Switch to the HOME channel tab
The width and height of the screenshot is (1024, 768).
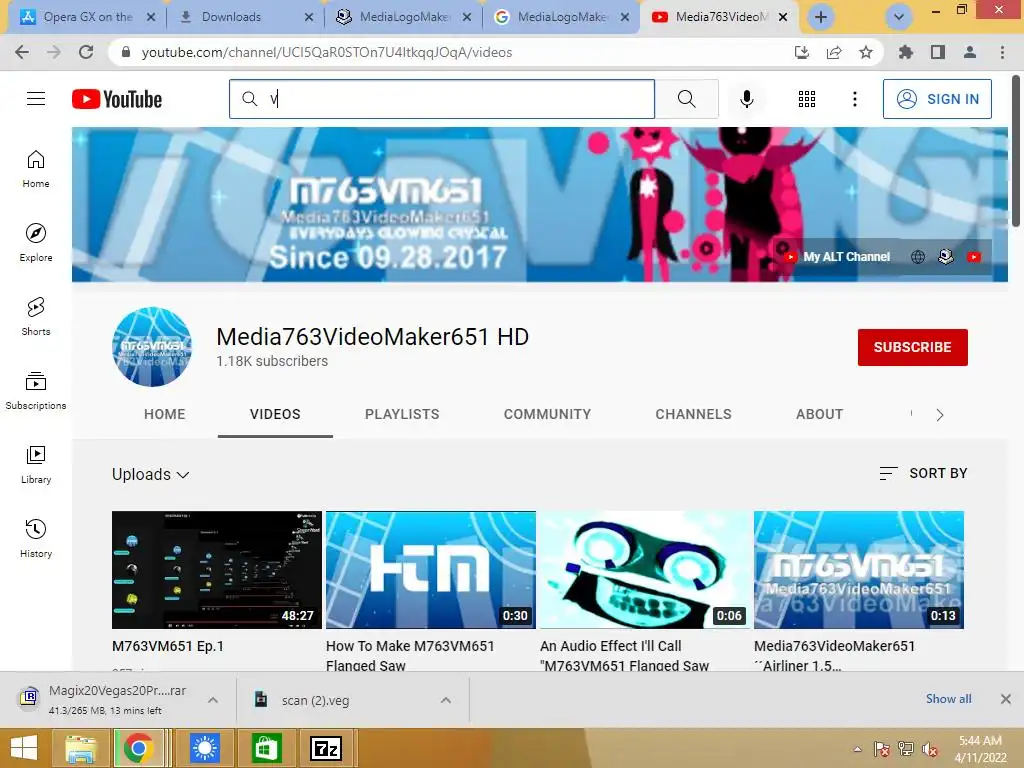click(x=165, y=414)
